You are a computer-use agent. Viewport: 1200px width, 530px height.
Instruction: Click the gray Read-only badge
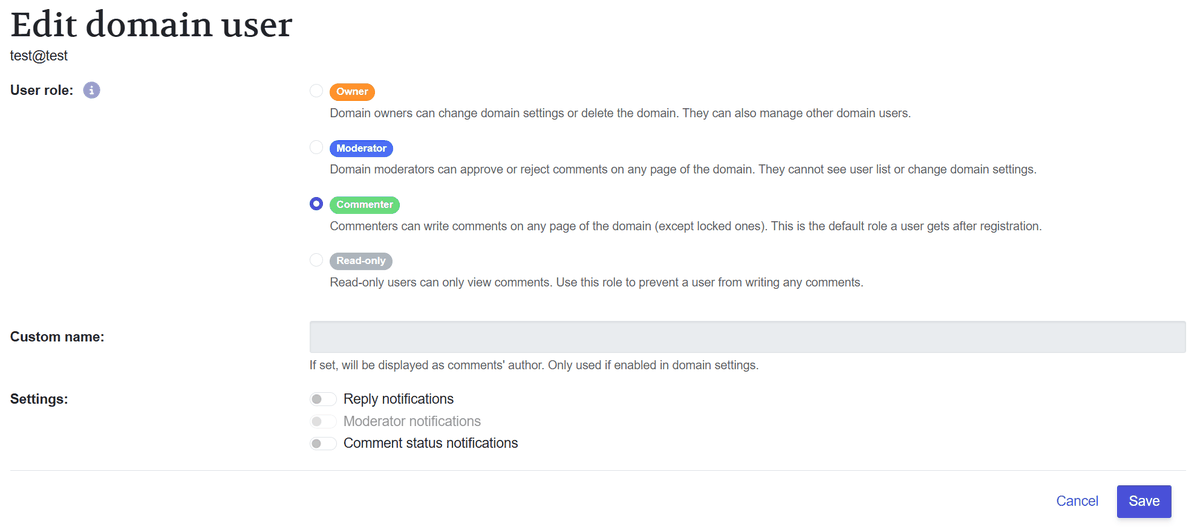pyautogui.click(x=361, y=260)
